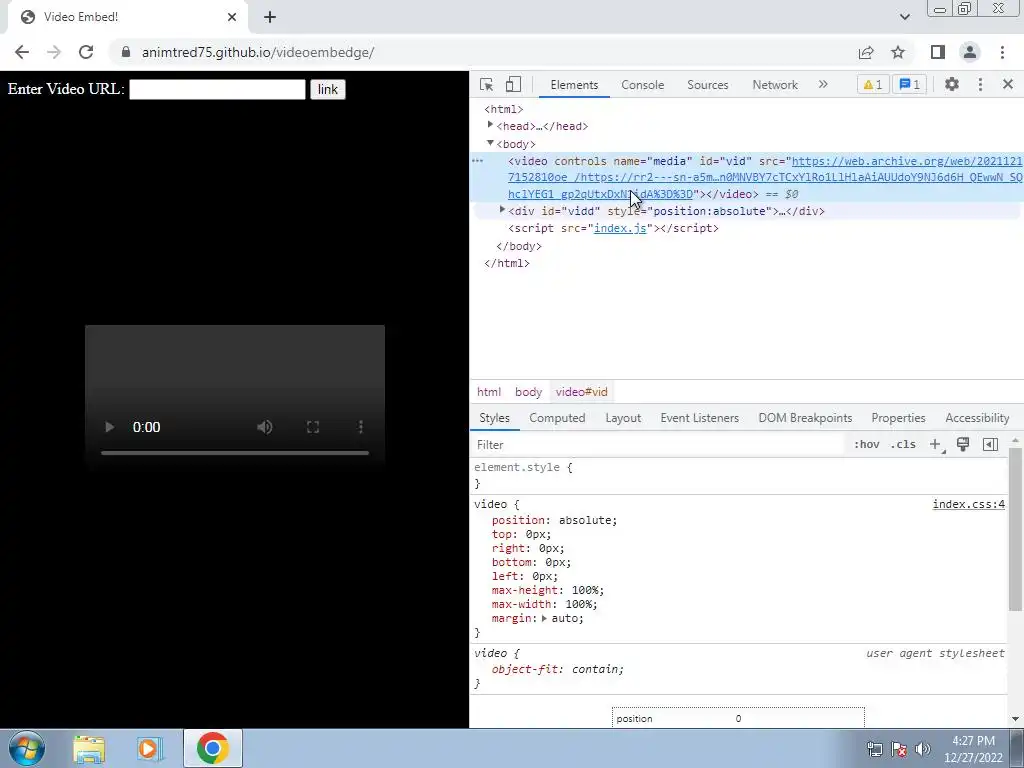Open a new browser tab
The image size is (1024, 768).
[270, 18]
